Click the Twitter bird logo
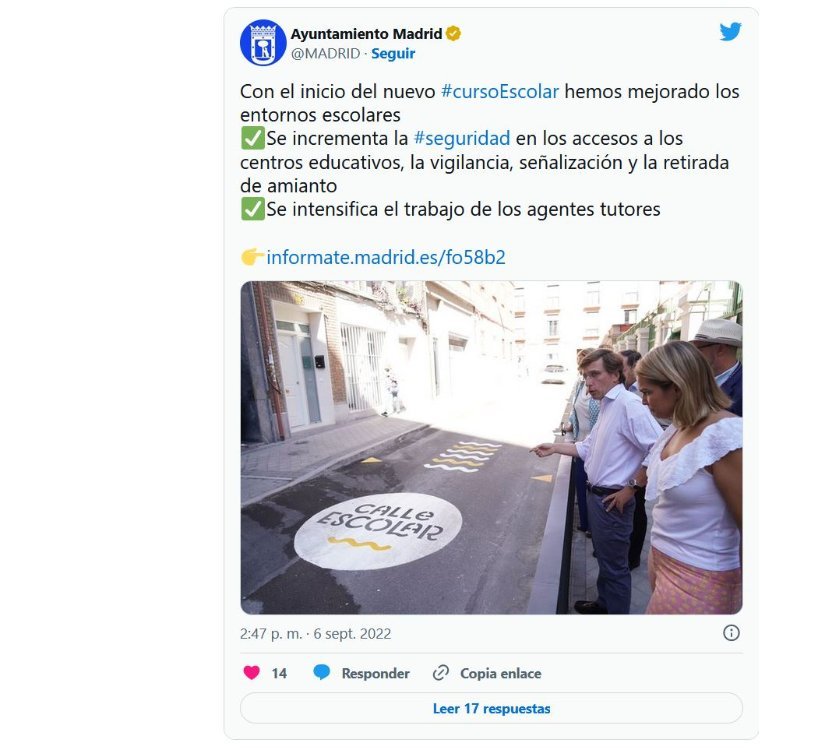Viewport: 818px width, 750px height. [x=730, y=32]
